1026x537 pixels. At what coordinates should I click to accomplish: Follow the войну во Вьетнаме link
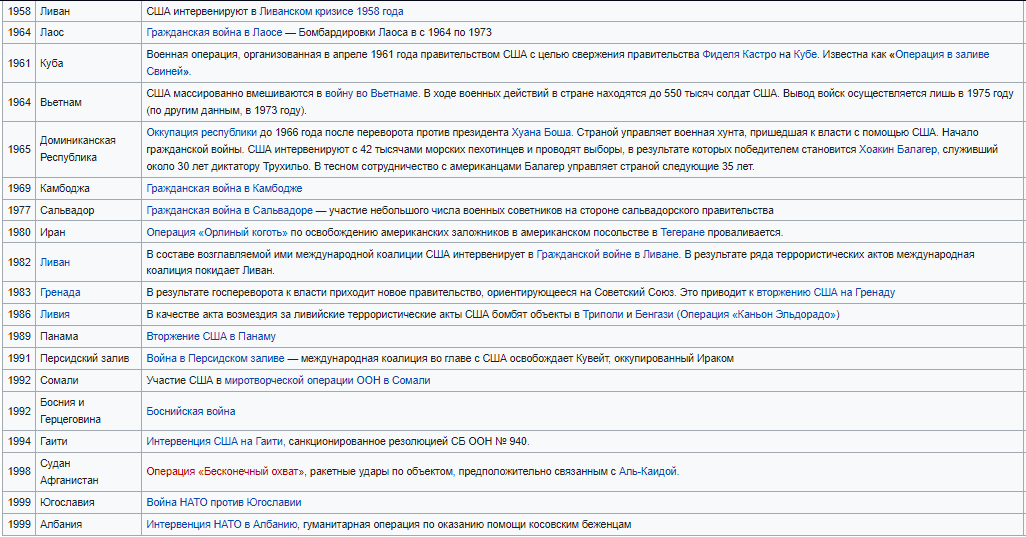[371, 94]
